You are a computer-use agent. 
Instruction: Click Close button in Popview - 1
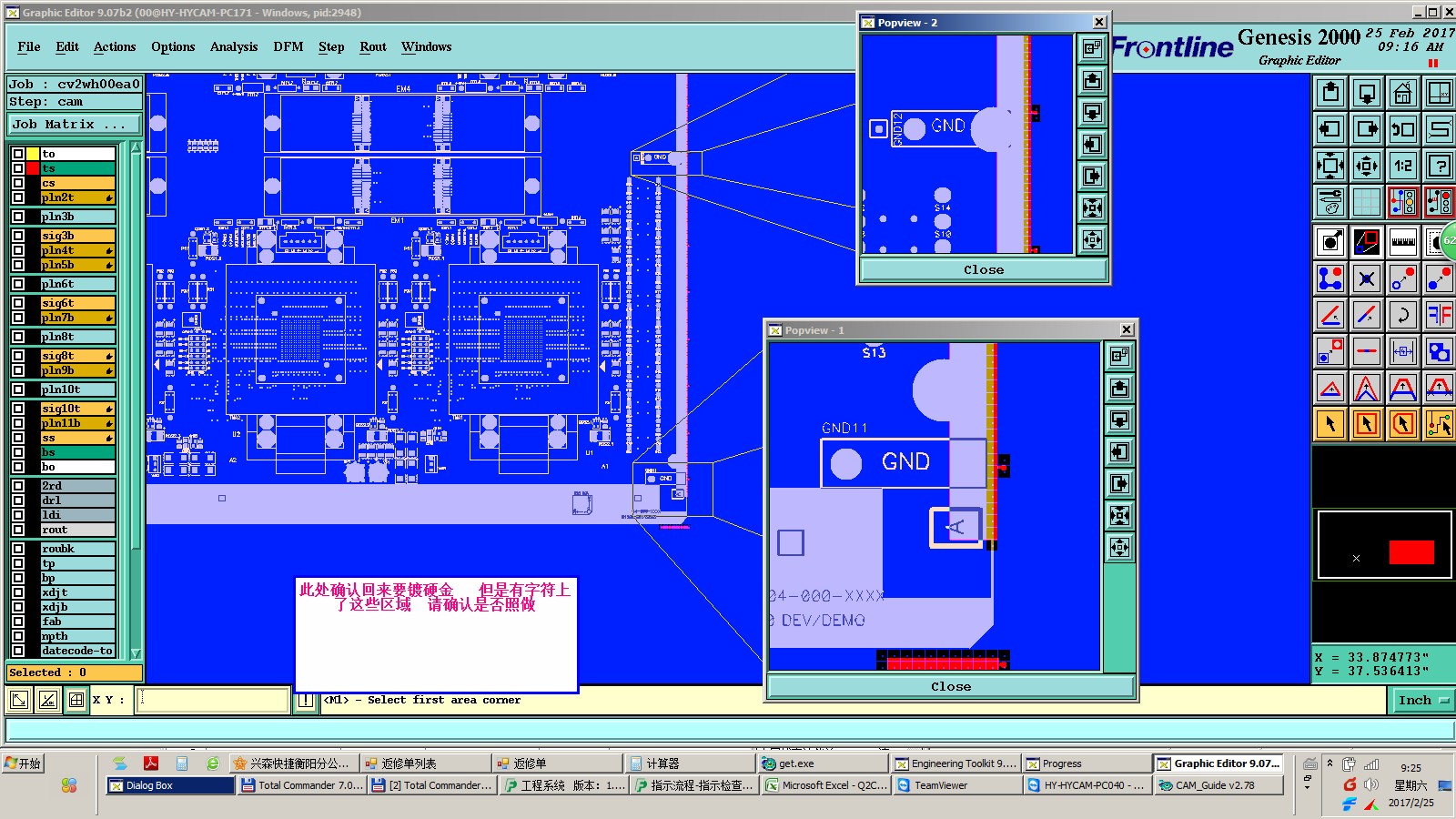(951, 687)
